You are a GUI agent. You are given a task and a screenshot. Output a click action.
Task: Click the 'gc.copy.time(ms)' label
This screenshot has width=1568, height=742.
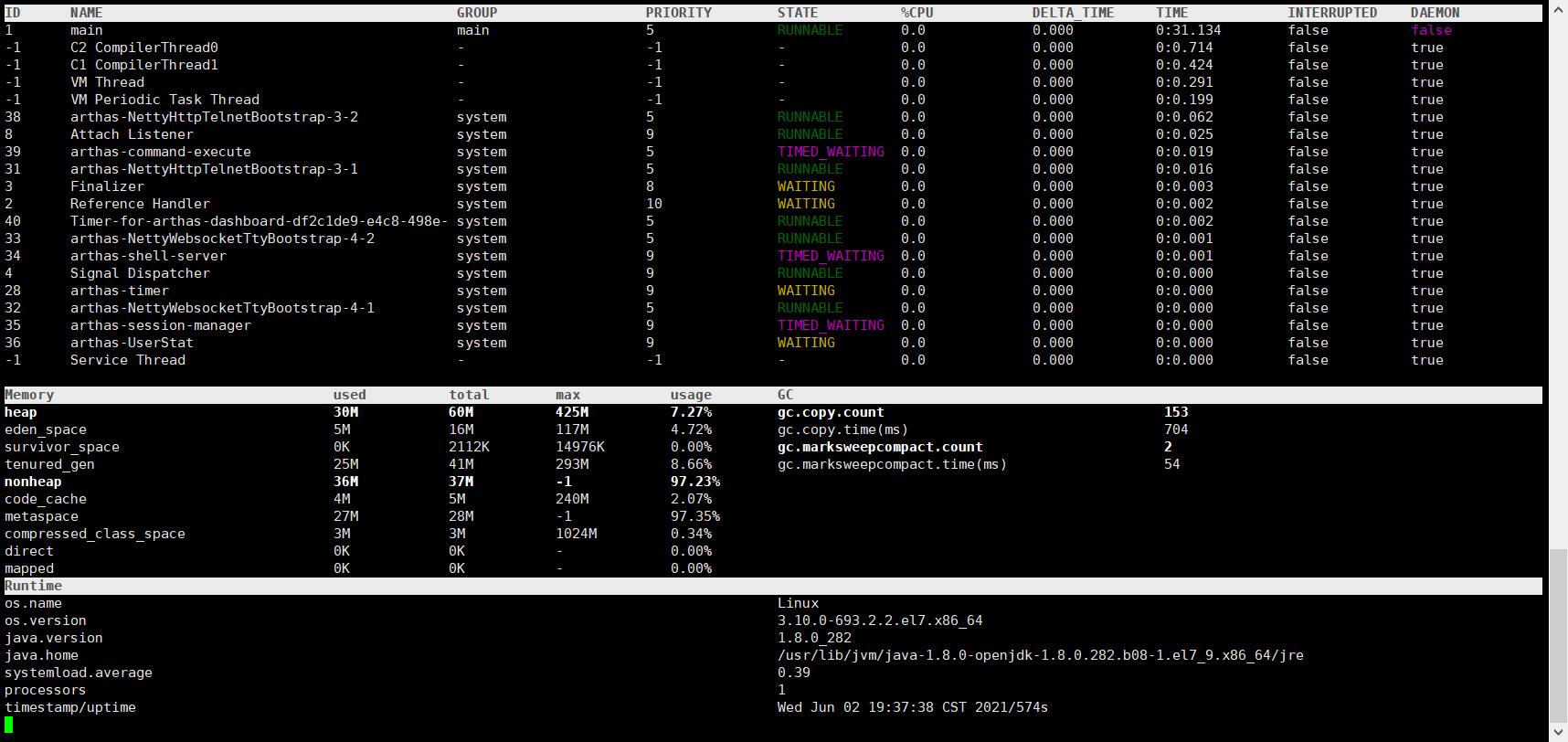click(843, 429)
